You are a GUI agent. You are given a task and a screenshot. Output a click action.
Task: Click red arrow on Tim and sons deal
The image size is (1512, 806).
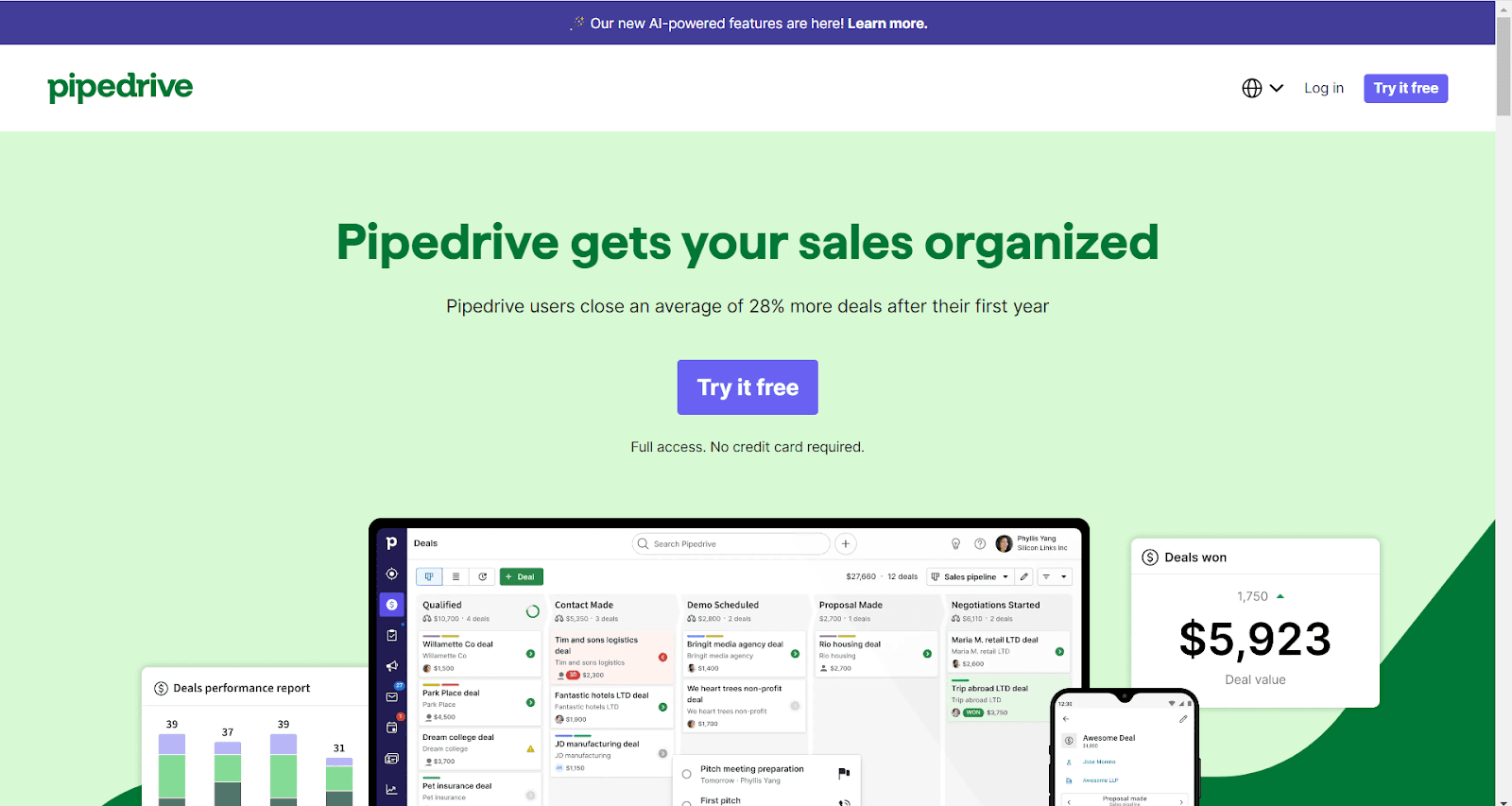662,657
